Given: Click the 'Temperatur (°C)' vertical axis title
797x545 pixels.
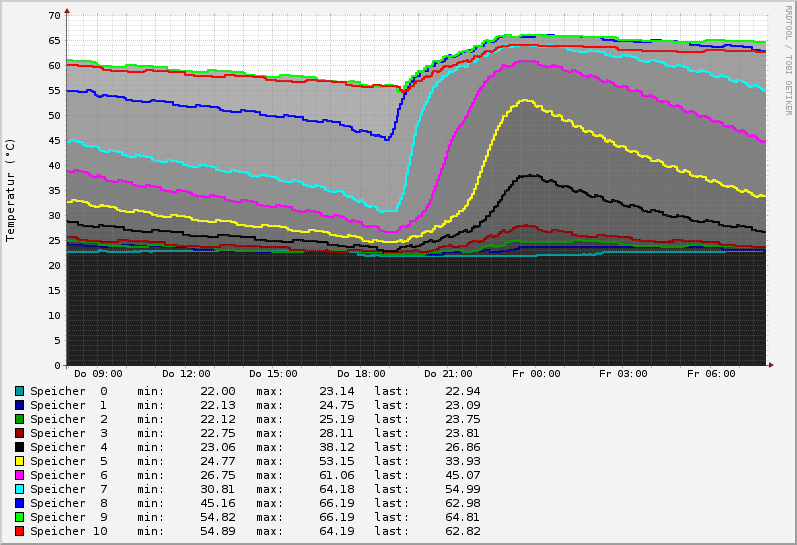Looking at the screenshot, I should pos(11,190).
